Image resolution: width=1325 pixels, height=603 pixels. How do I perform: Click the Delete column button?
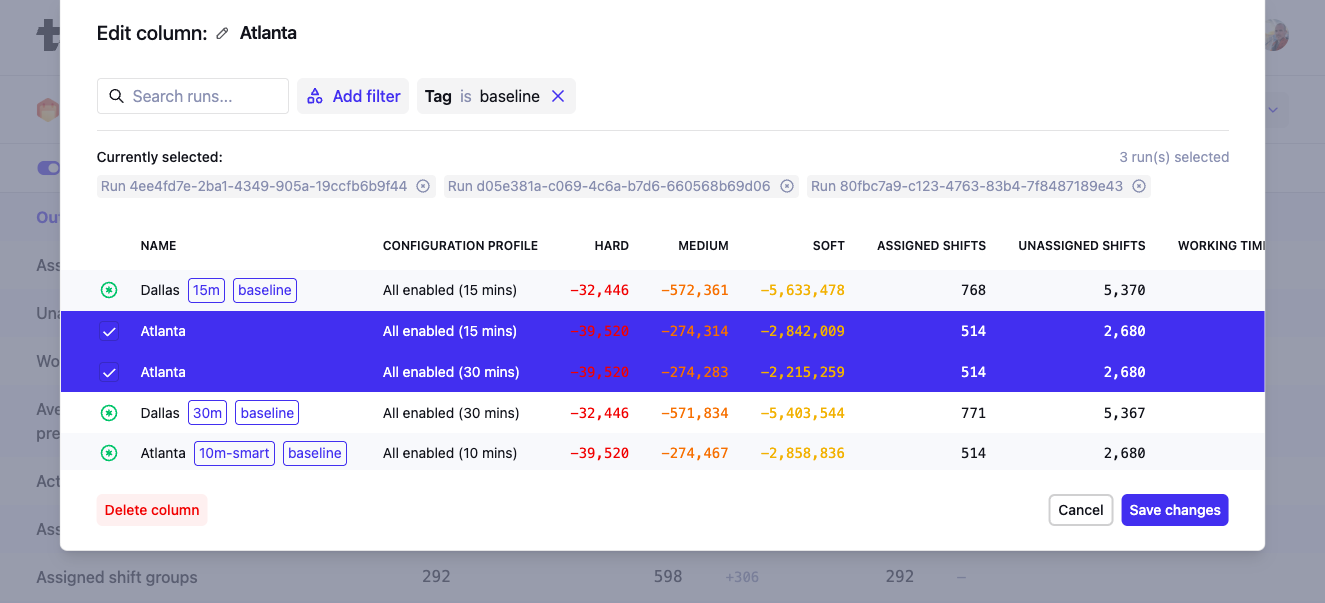[151, 509]
